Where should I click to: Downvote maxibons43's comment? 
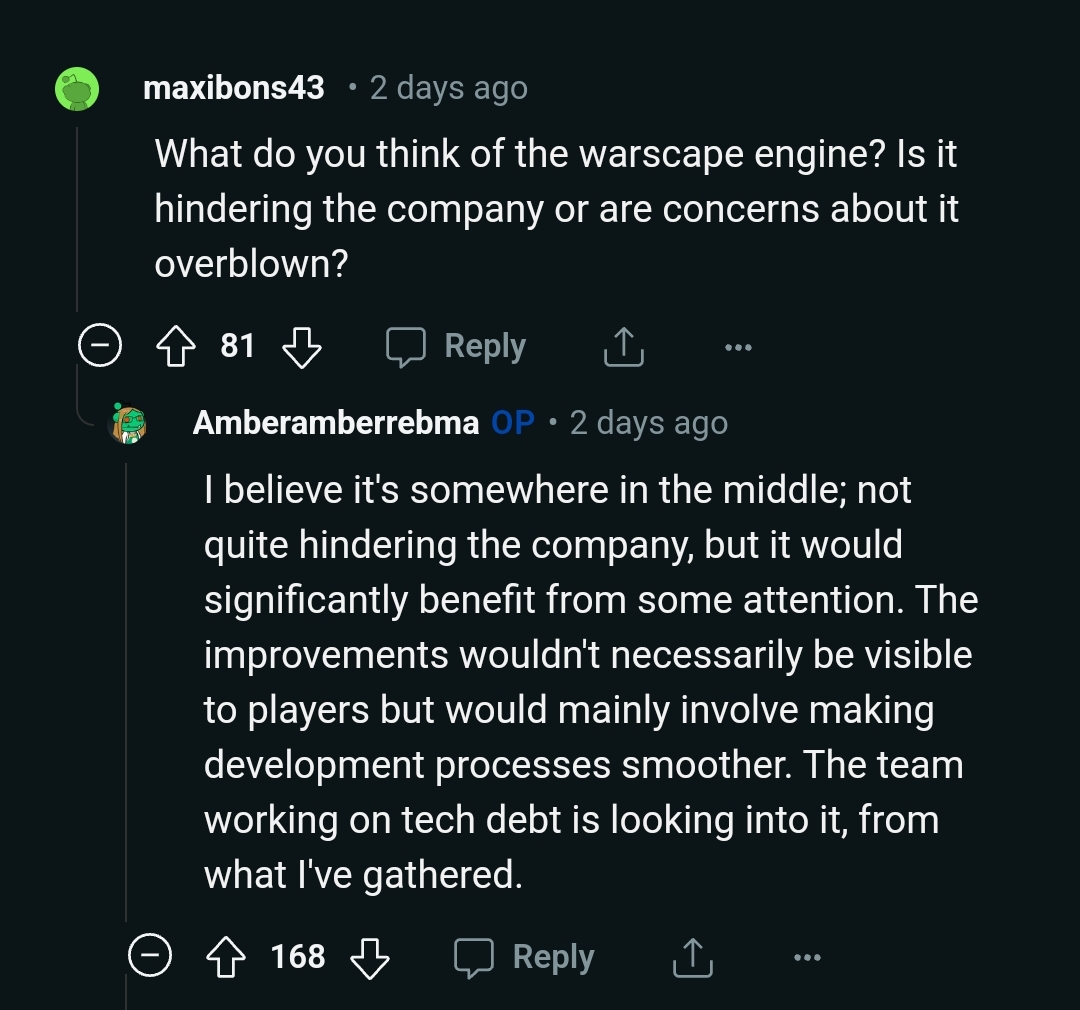pyautogui.click(x=302, y=346)
